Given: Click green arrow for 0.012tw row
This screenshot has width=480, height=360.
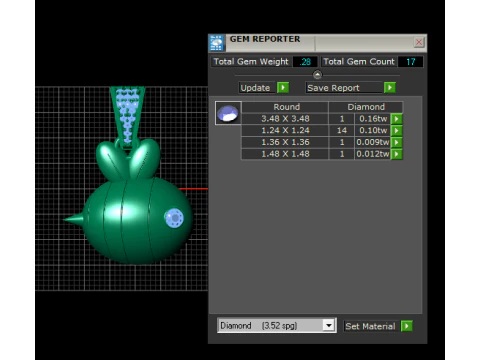Looking at the screenshot, I should 396,154.
